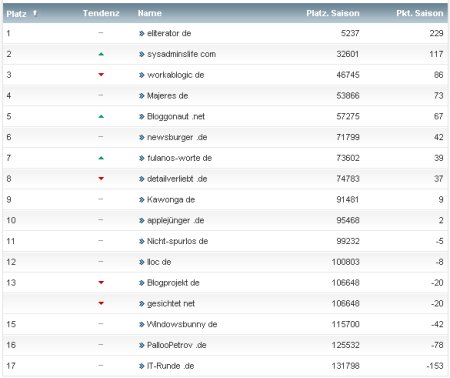Sort by the Name column header
Viewport: 450px width, 378px height.
(150, 13)
